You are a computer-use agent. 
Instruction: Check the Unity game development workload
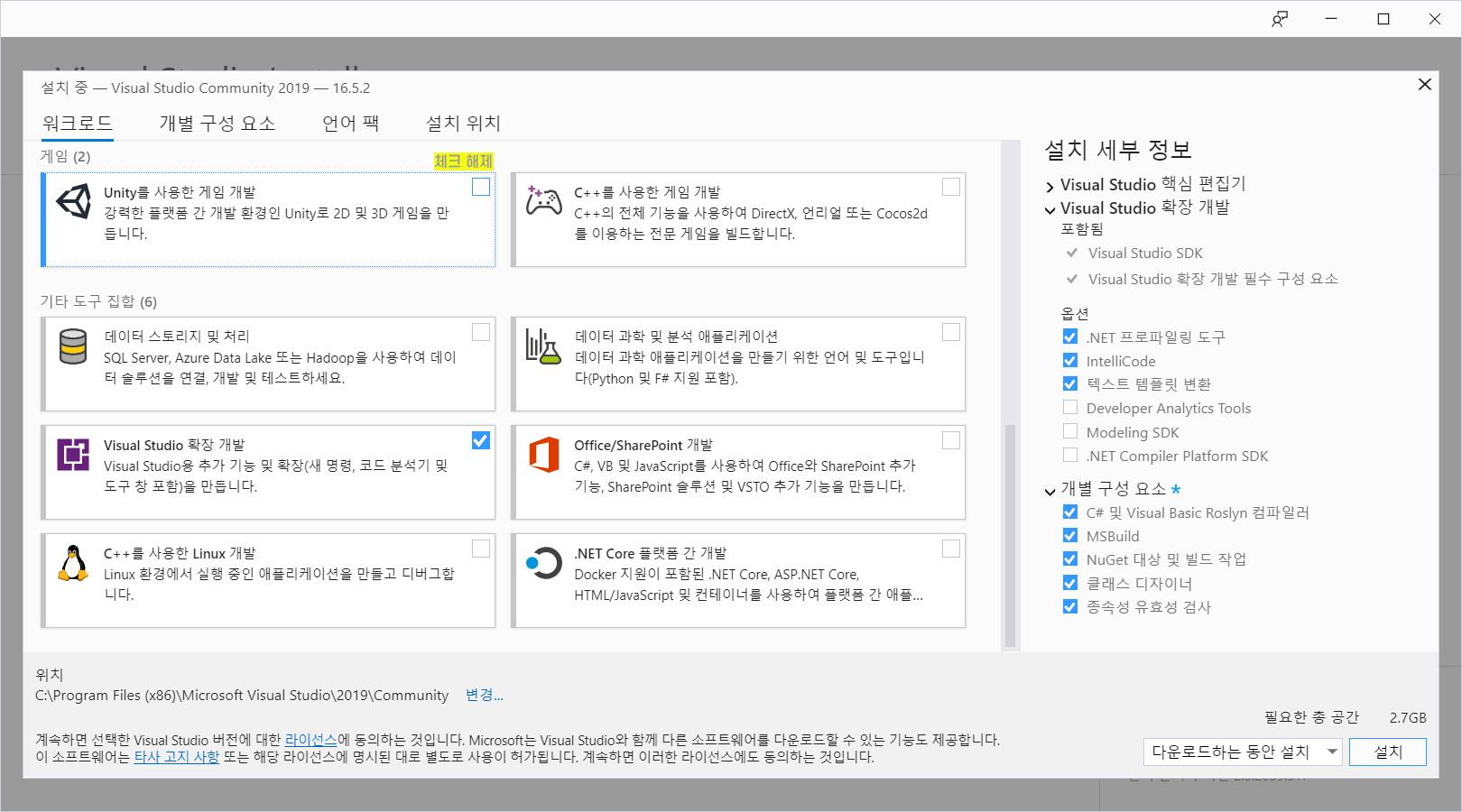(x=481, y=187)
